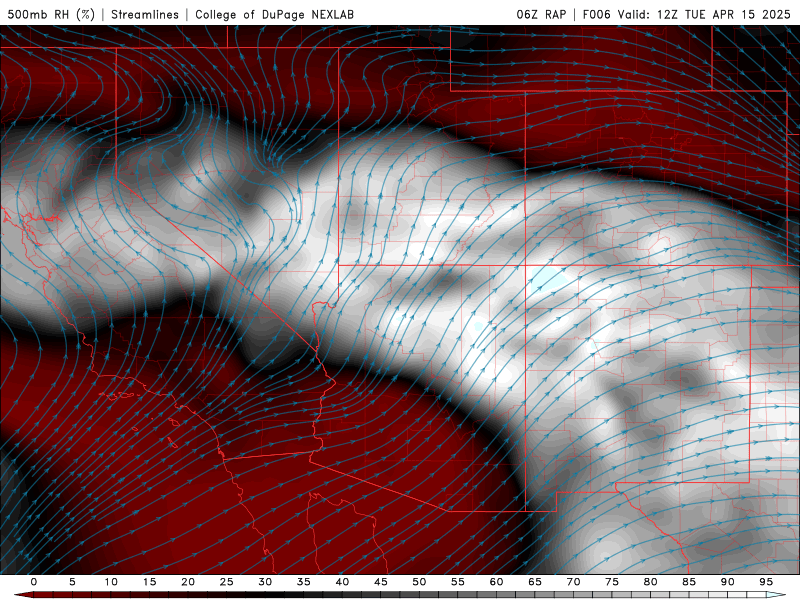
Task: Select the '90' value on color scale
Action: click(727, 582)
